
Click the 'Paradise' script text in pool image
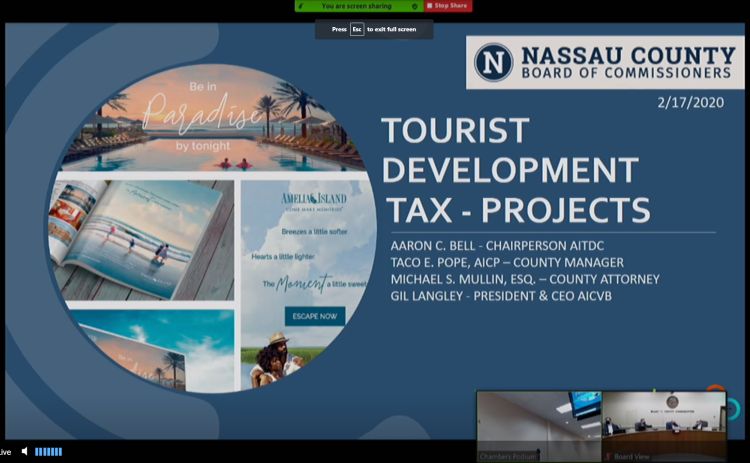tap(202, 113)
